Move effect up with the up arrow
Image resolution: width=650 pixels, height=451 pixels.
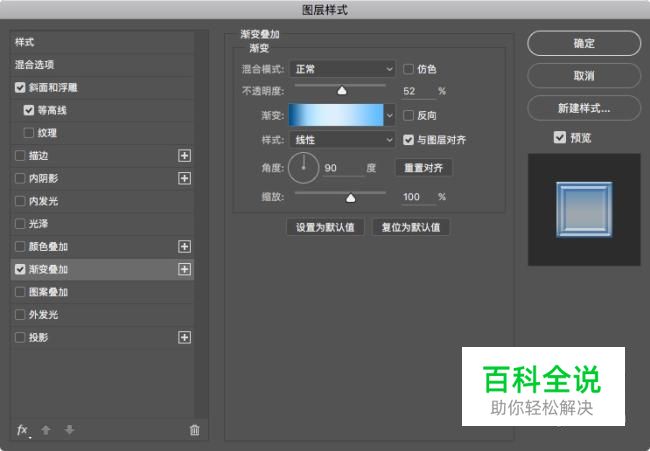click(x=46, y=430)
